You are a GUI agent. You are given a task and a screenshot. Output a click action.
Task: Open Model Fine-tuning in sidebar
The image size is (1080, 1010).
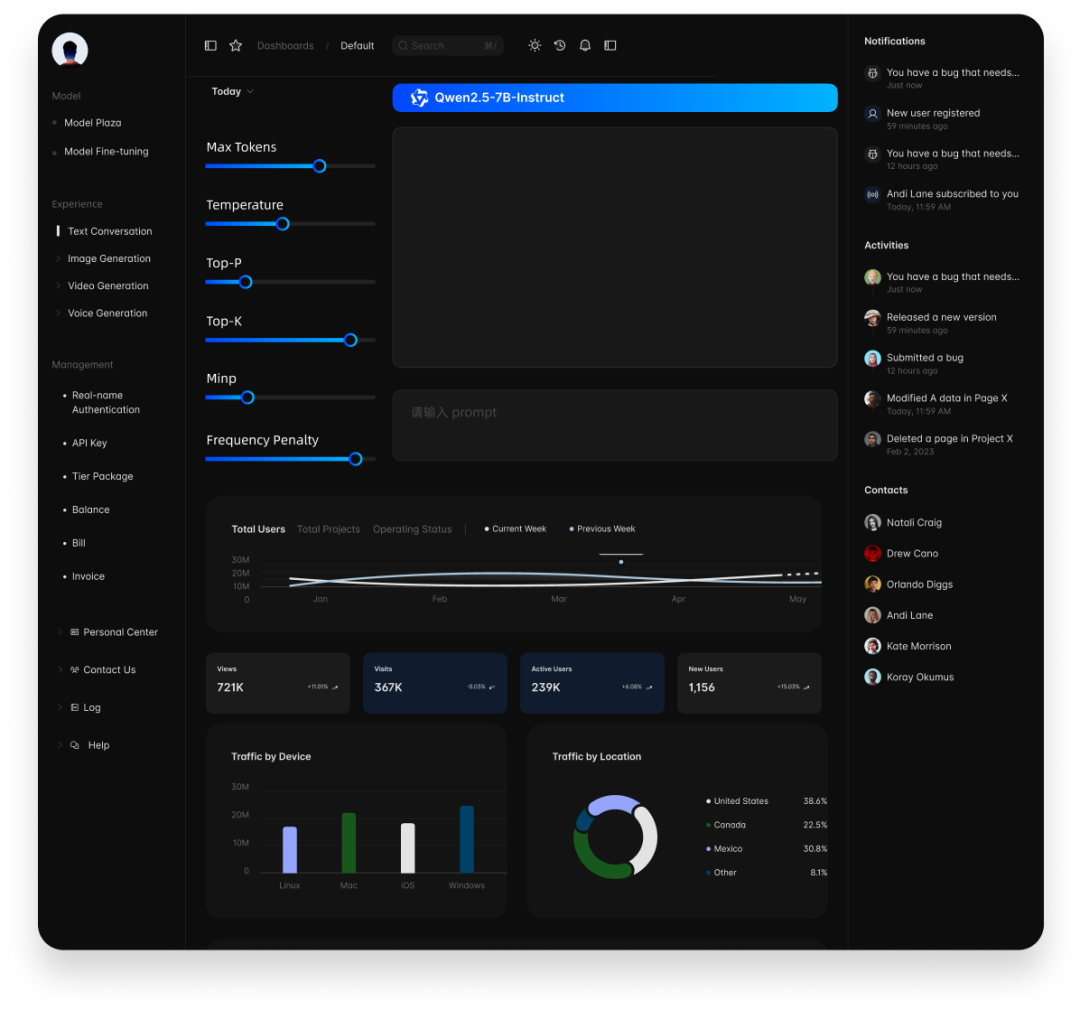[106, 152]
